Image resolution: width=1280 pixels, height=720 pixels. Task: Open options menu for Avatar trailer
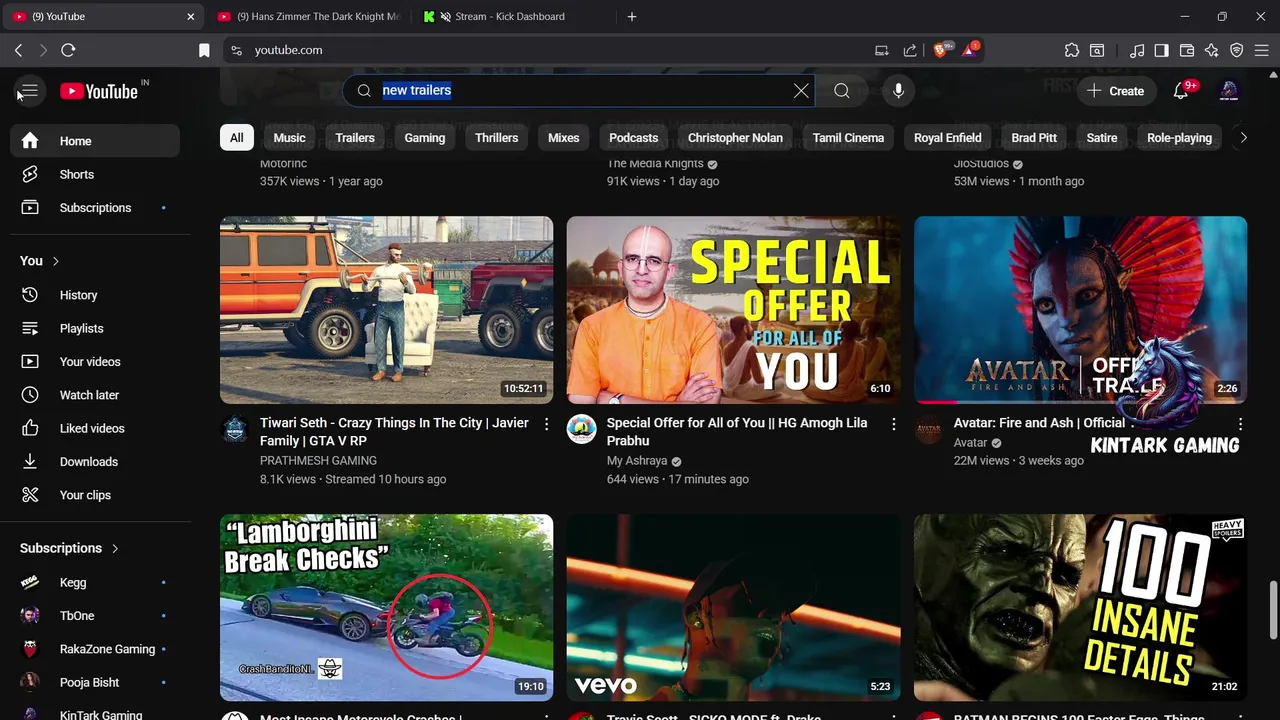click(x=1240, y=424)
